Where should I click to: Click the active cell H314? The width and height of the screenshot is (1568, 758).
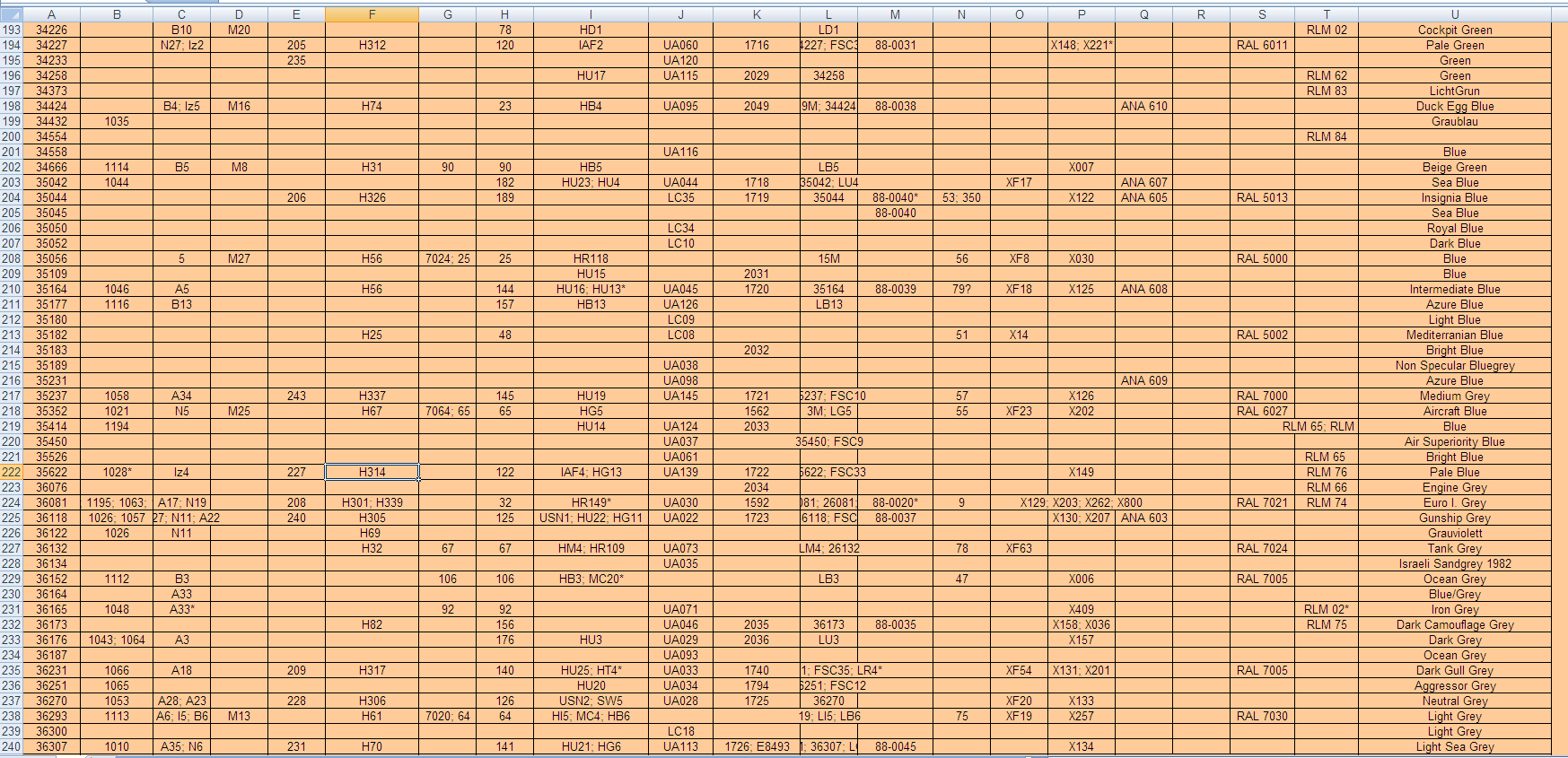click(x=372, y=472)
